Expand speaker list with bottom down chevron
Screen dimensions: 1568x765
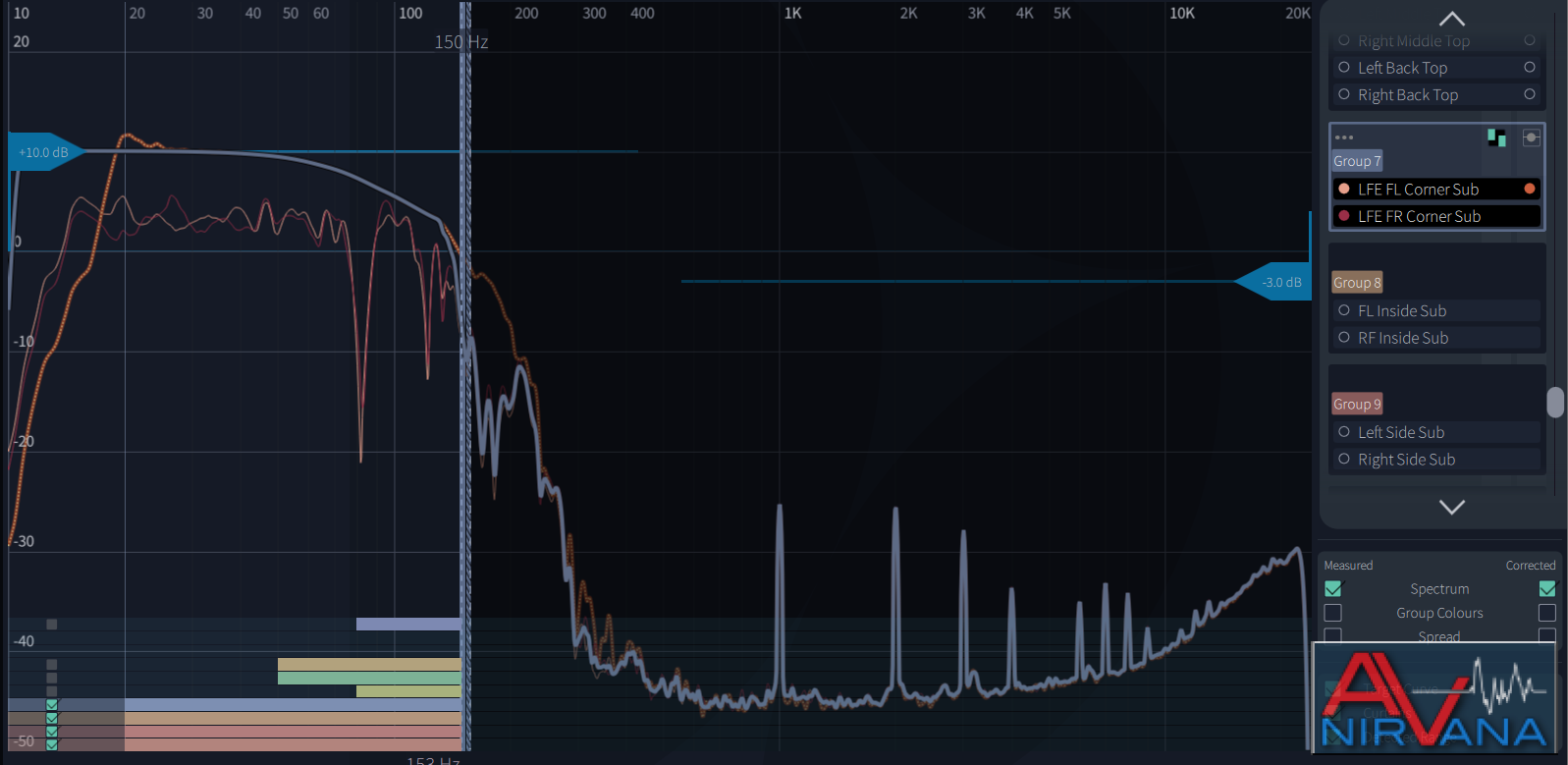point(1452,507)
